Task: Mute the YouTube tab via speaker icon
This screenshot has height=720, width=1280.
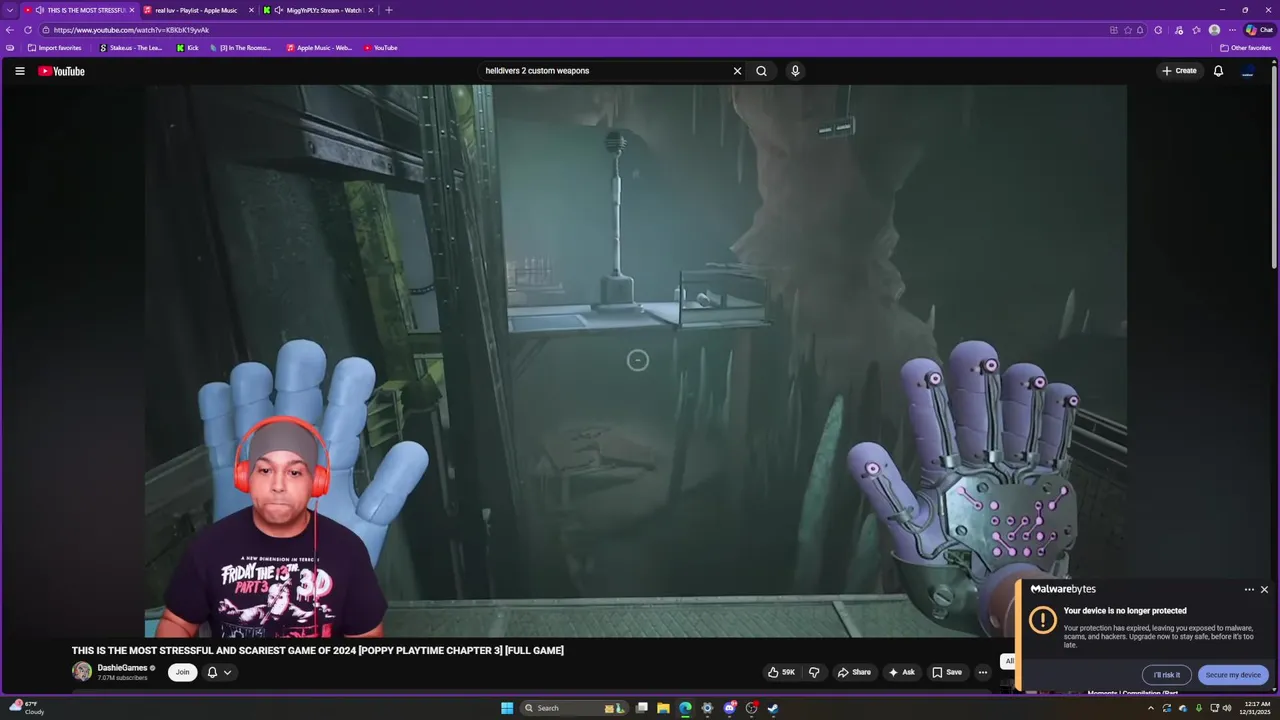Action: point(39,10)
